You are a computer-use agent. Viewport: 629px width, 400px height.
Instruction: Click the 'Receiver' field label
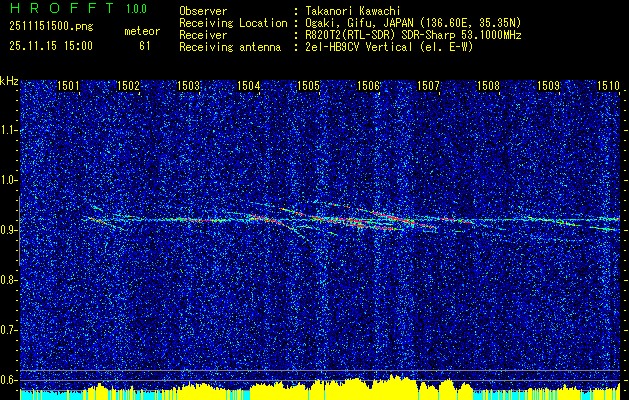[203, 35]
